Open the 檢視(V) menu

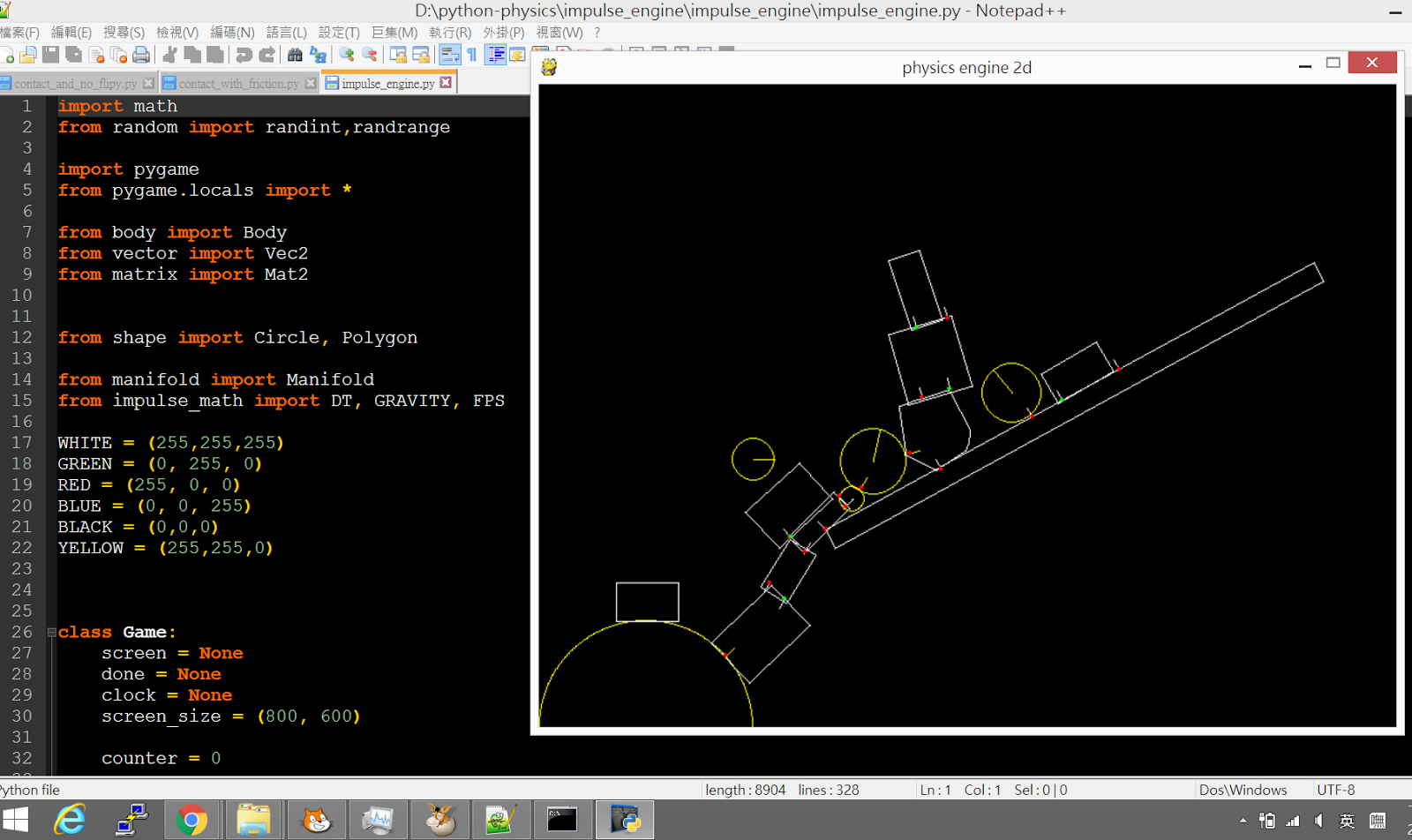(176, 33)
